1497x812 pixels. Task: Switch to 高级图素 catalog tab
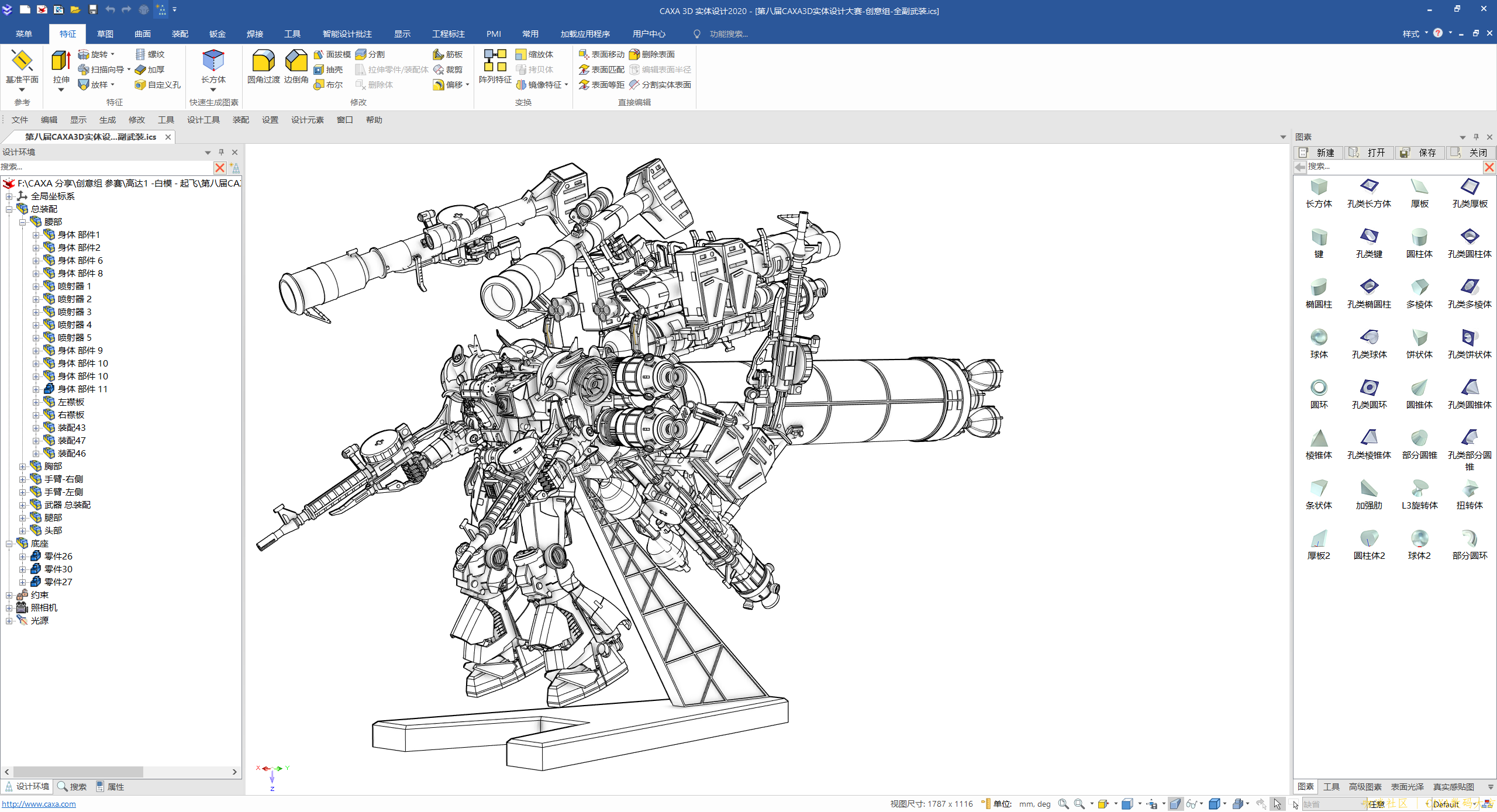pyautogui.click(x=1365, y=787)
